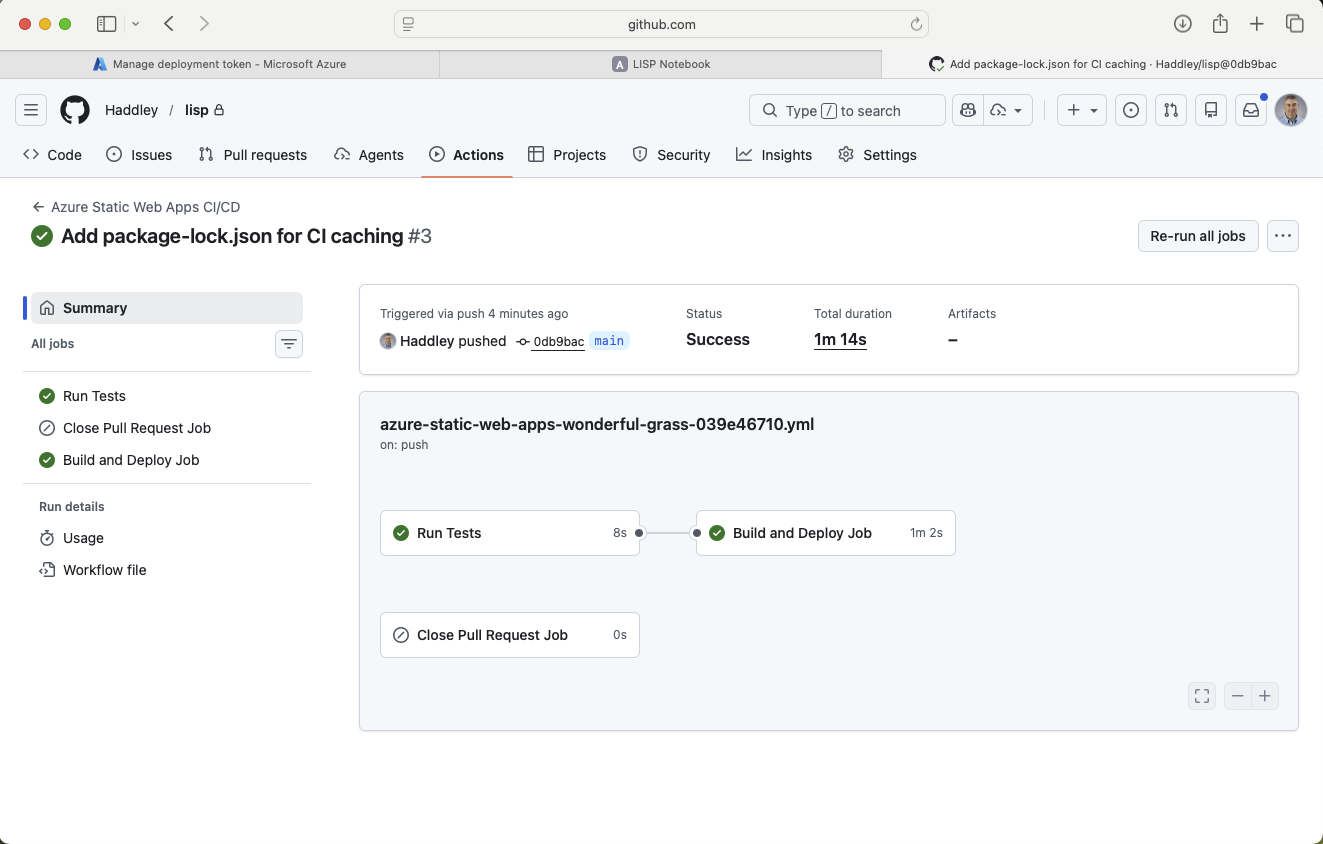The width and height of the screenshot is (1323, 844).
Task: Open the run options kebab icon
Action: (1283, 235)
